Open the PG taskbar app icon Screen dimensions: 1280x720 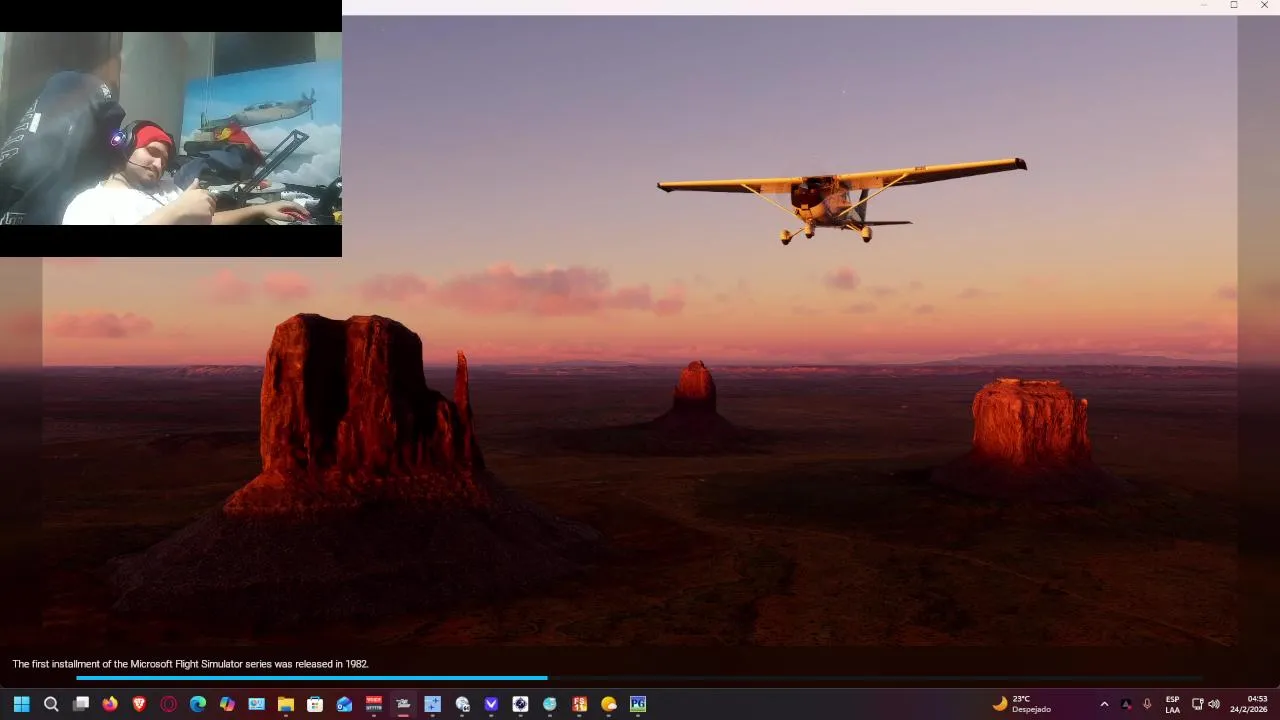(x=638, y=704)
